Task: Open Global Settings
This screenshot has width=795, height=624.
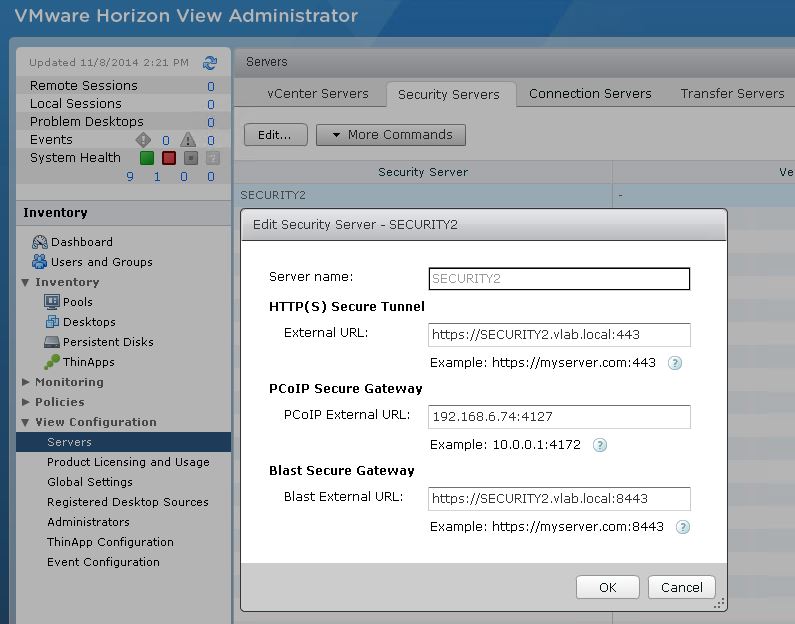Action: 90,482
